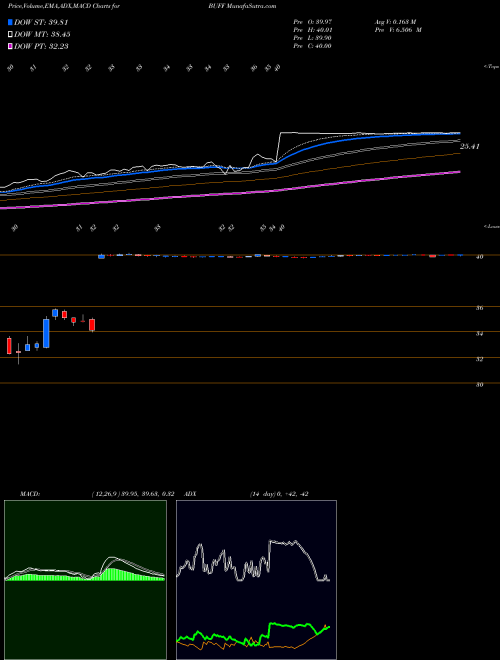Click the 25.41 label on EMA chart
Viewport: 500px width, 660px height.
(x=470, y=146)
